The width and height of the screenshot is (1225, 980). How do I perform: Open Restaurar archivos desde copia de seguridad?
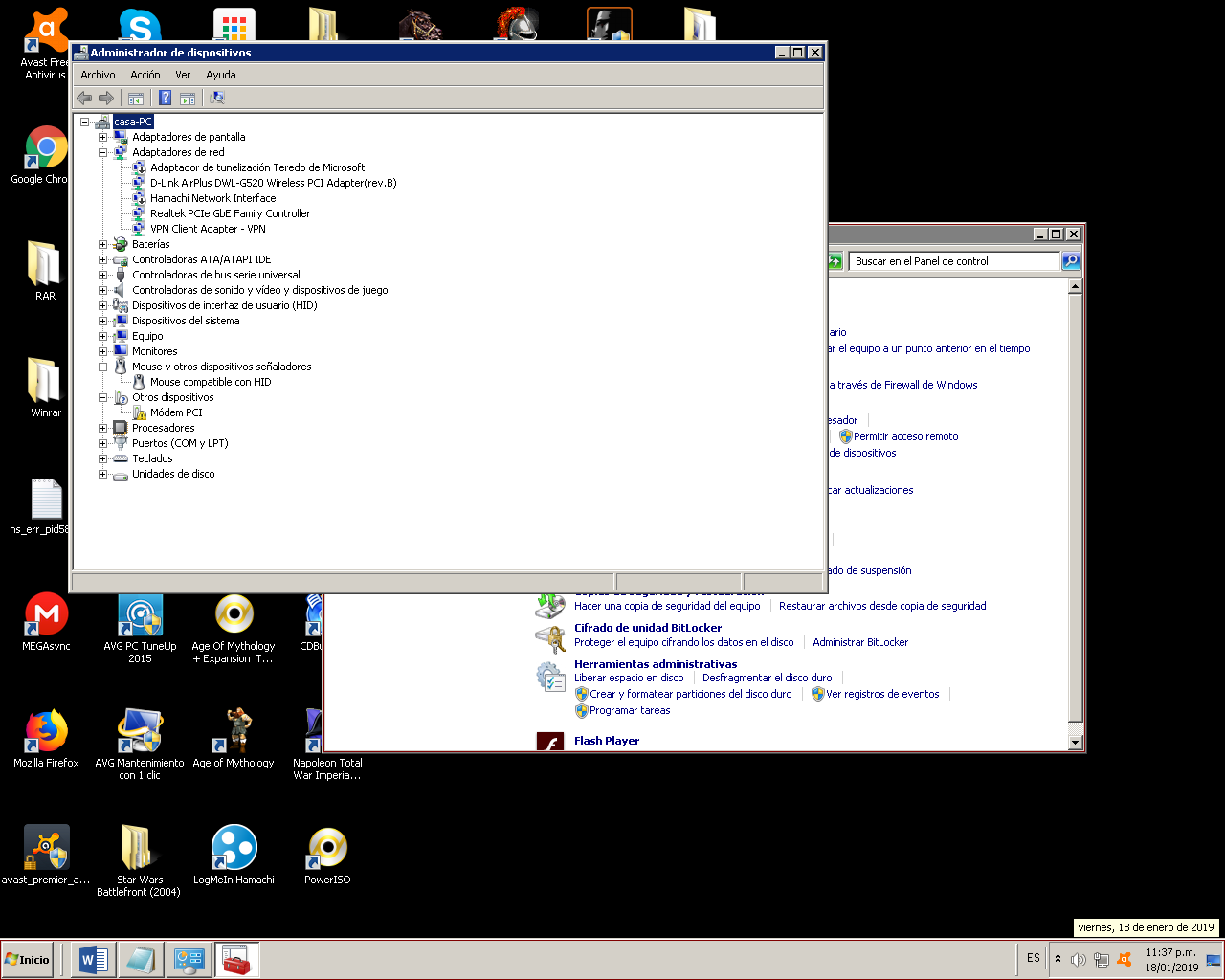coord(882,606)
